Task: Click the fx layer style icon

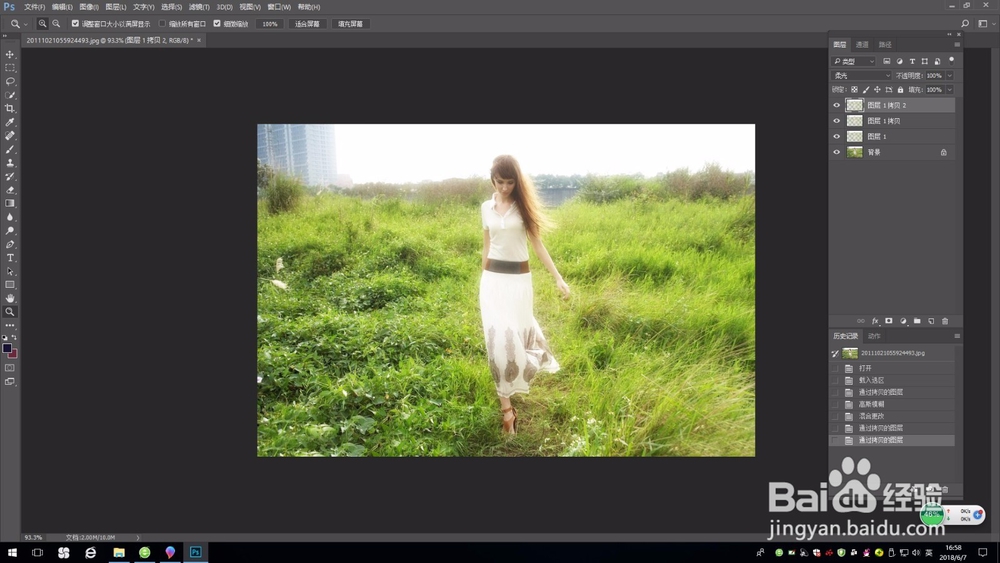Action: pos(875,321)
